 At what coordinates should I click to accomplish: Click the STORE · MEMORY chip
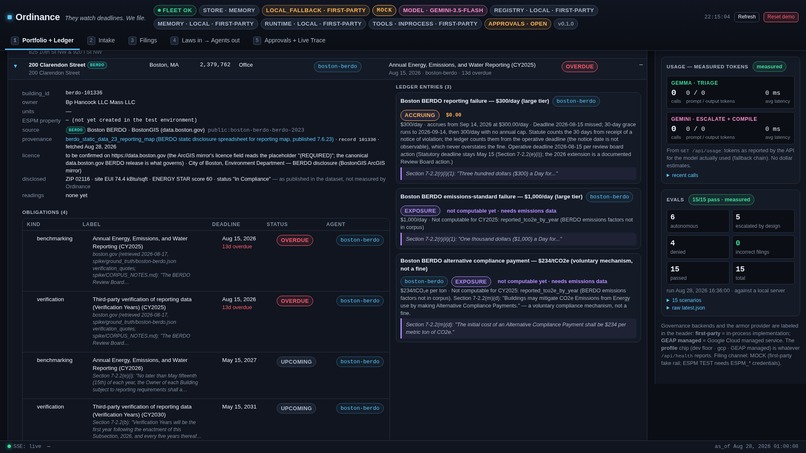[x=229, y=10]
